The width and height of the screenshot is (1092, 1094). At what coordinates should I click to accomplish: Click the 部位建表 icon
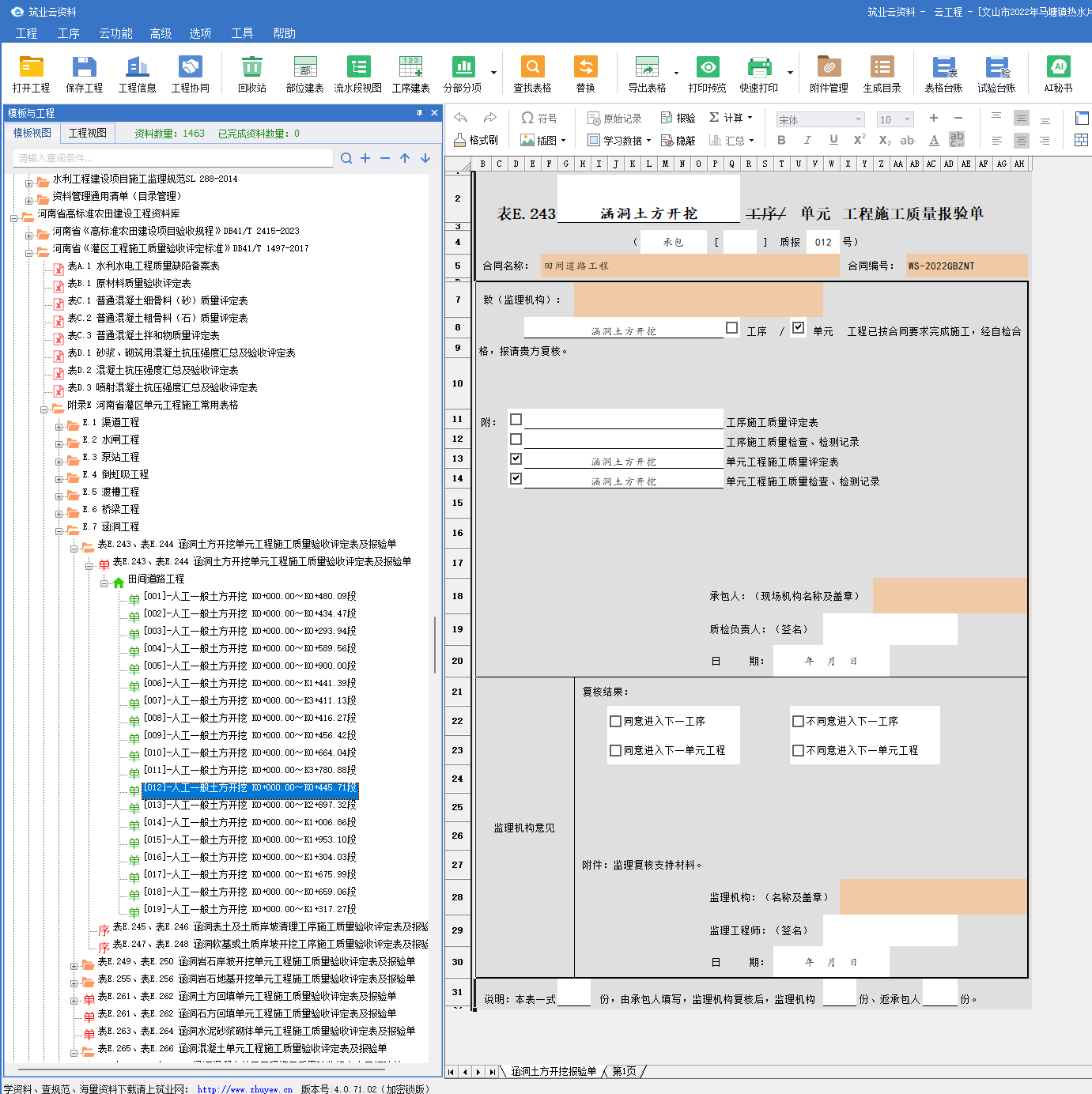pos(304,74)
